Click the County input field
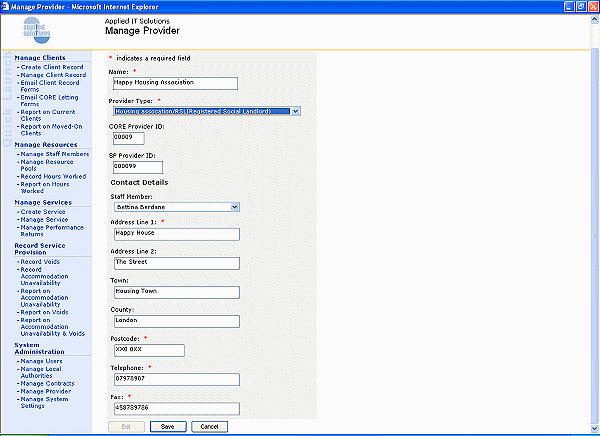 tap(177, 322)
